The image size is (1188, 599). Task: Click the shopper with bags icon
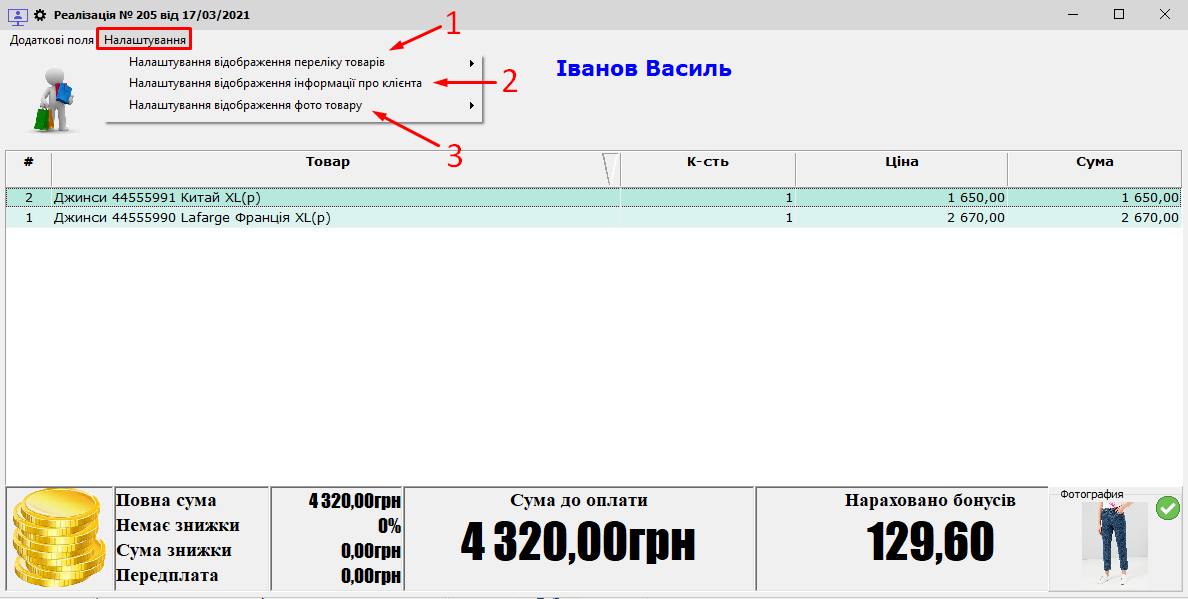(51, 99)
